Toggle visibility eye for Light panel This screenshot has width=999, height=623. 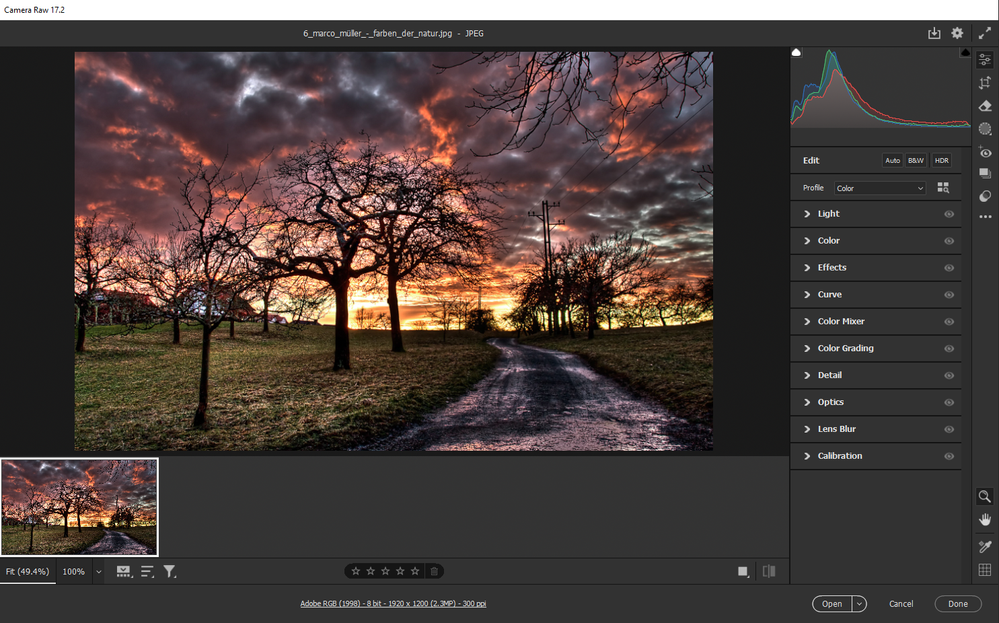tap(949, 214)
